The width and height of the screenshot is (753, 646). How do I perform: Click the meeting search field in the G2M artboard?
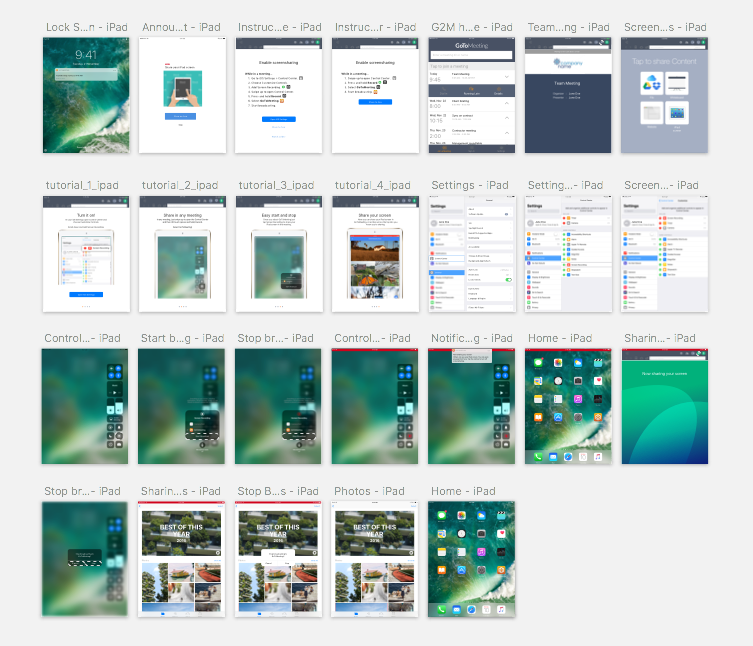pyautogui.click(x=472, y=55)
